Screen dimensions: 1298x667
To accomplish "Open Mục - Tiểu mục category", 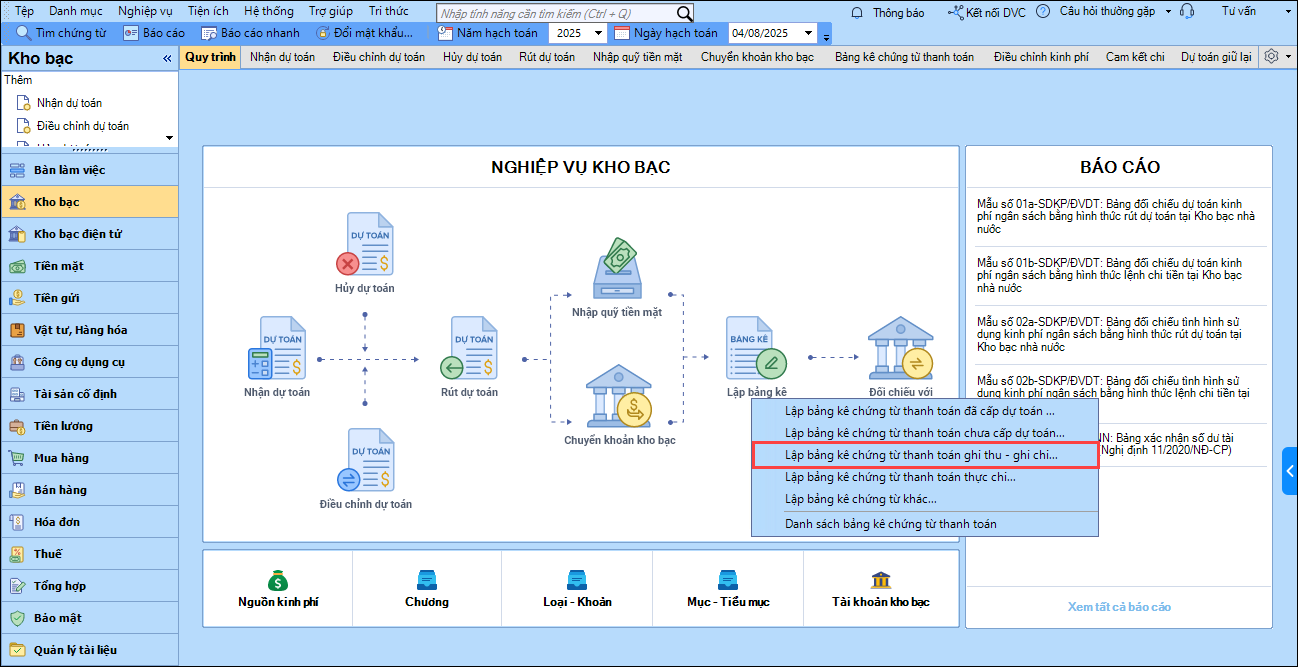I will pyautogui.click(x=728, y=589).
